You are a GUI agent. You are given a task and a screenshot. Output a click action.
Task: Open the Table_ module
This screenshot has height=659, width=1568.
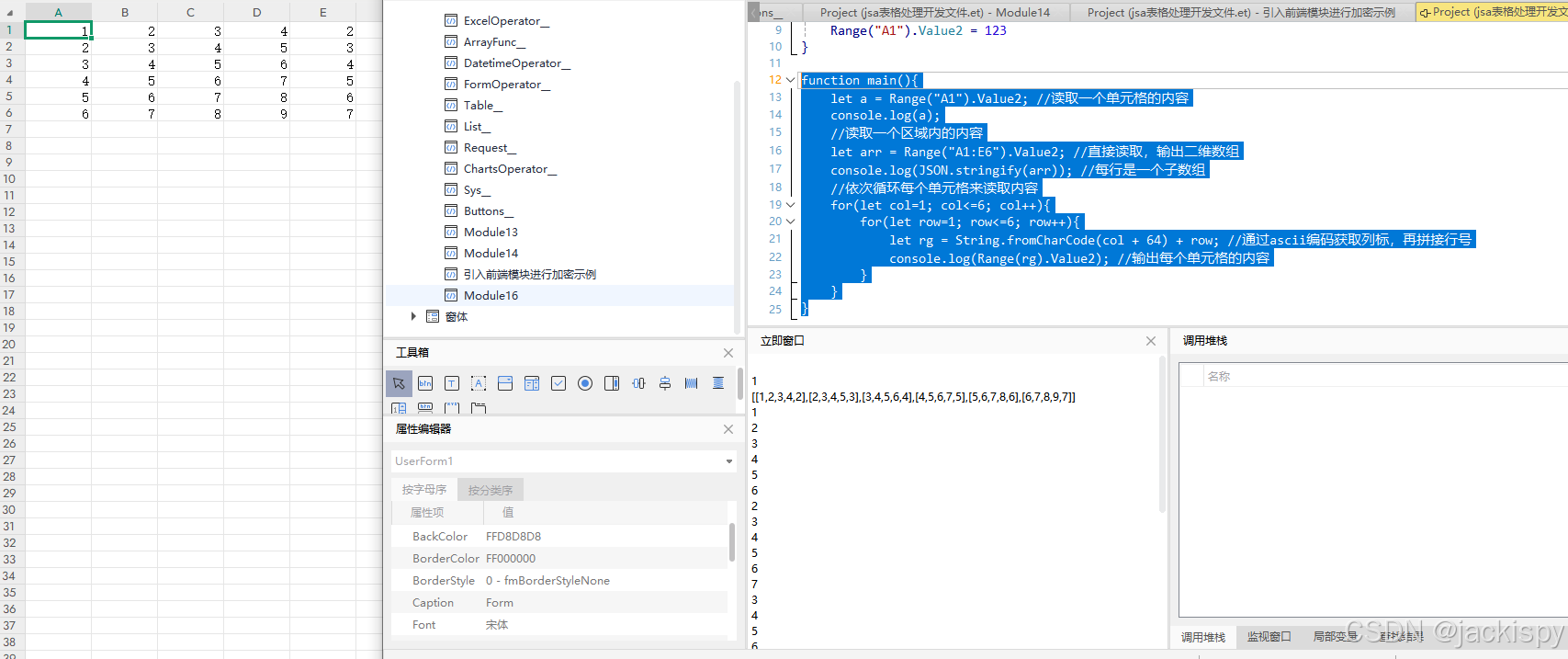tap(482, 105)
